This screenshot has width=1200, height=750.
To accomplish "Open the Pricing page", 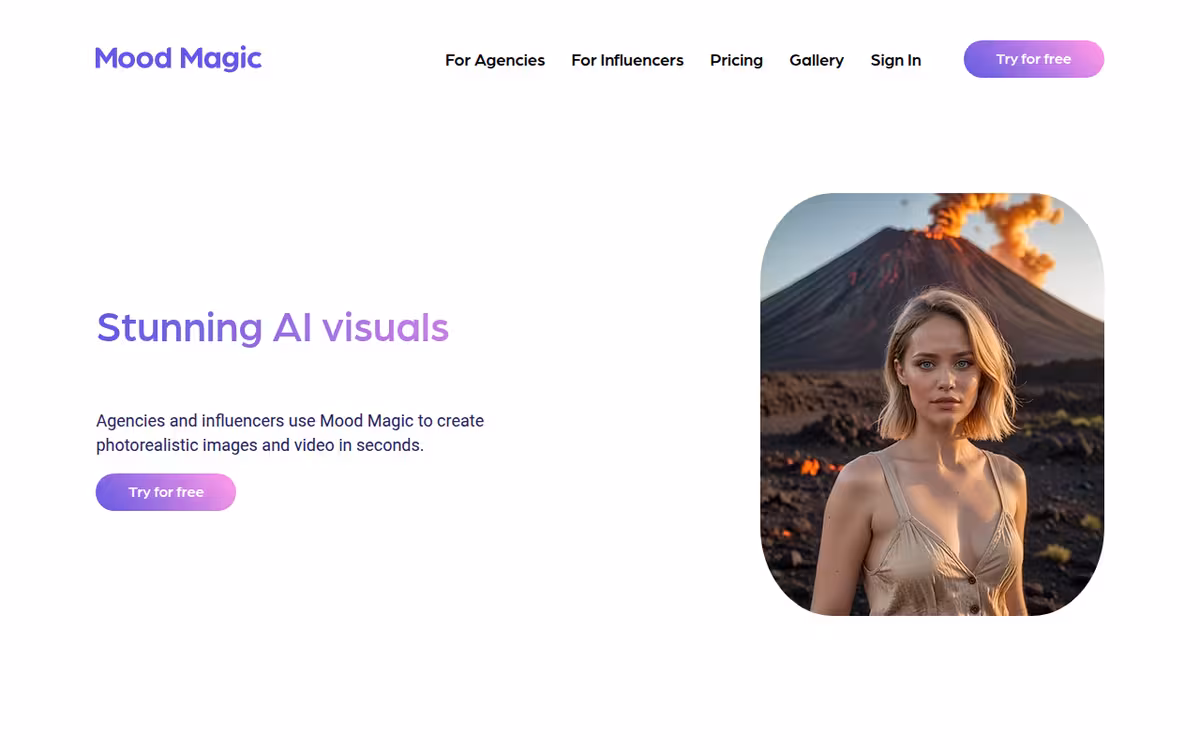I will 736,60.
